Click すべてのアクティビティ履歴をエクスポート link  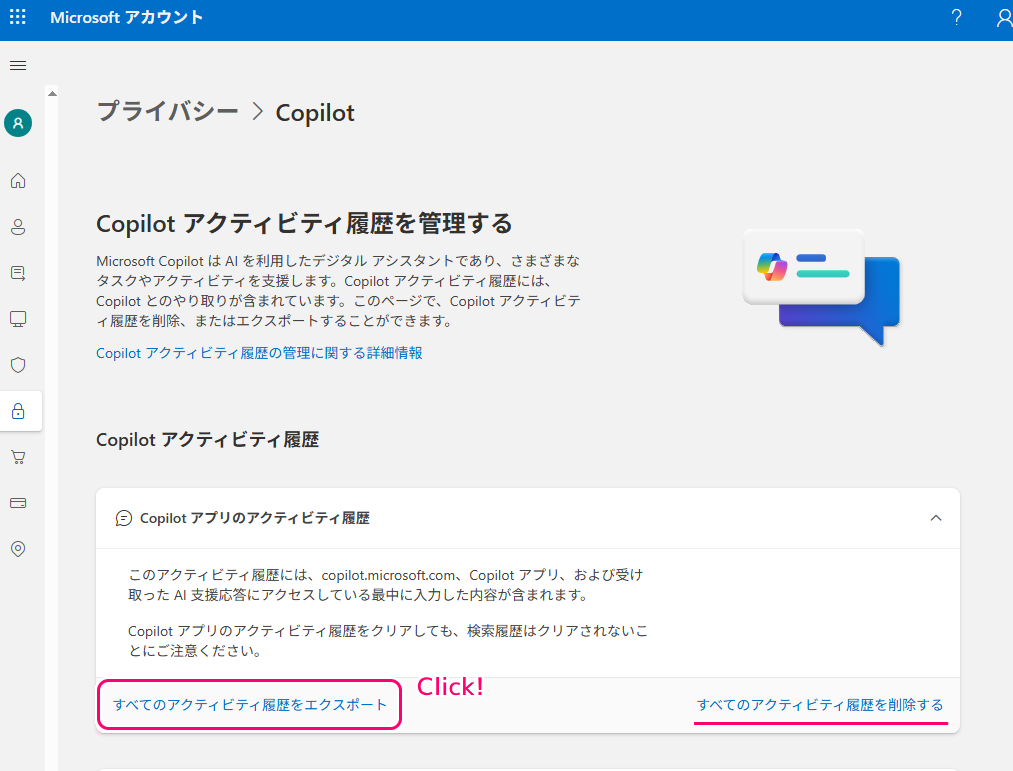click(x=250, y=704)
